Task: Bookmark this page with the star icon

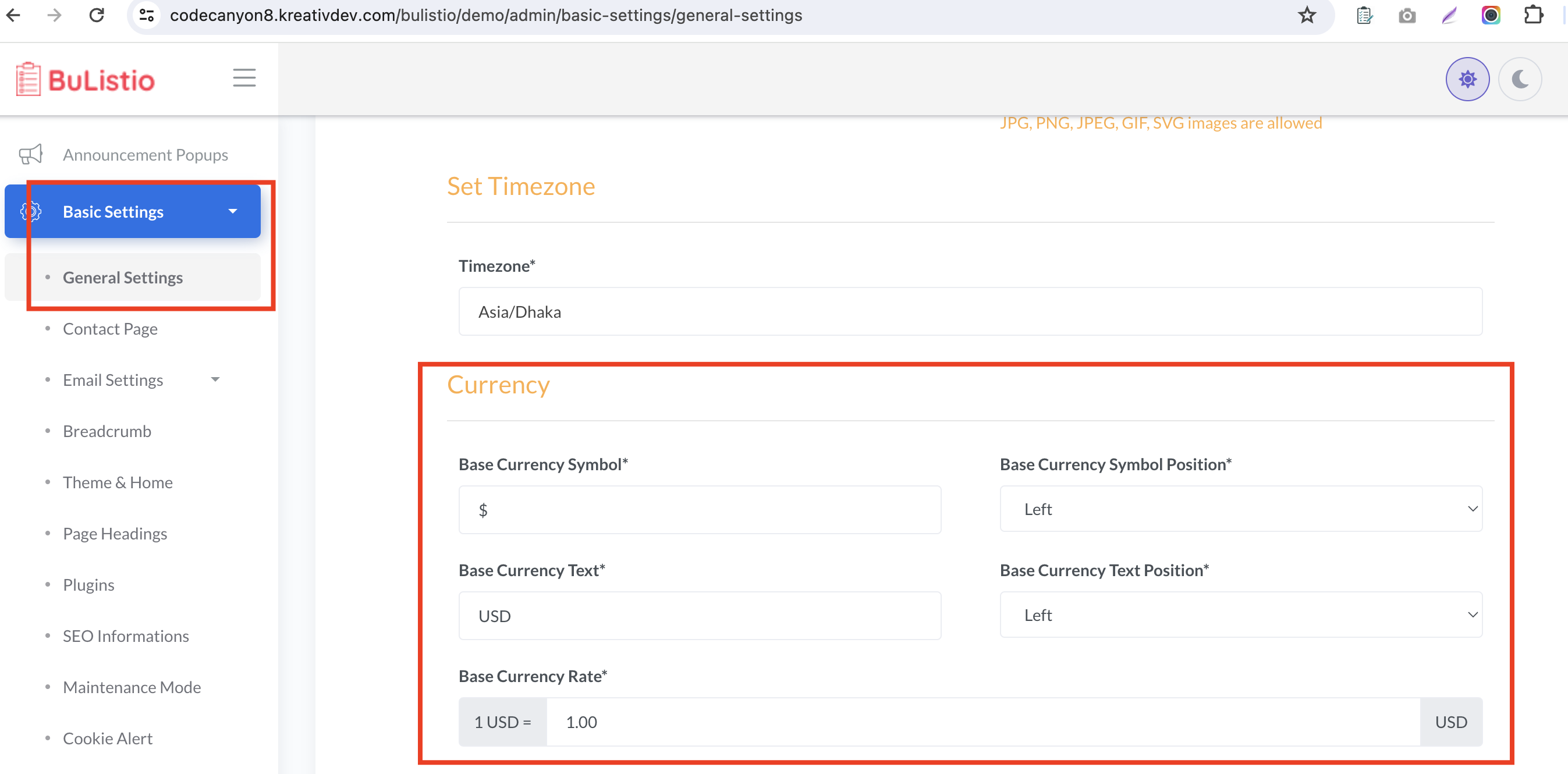Action: pos(1307,15)
